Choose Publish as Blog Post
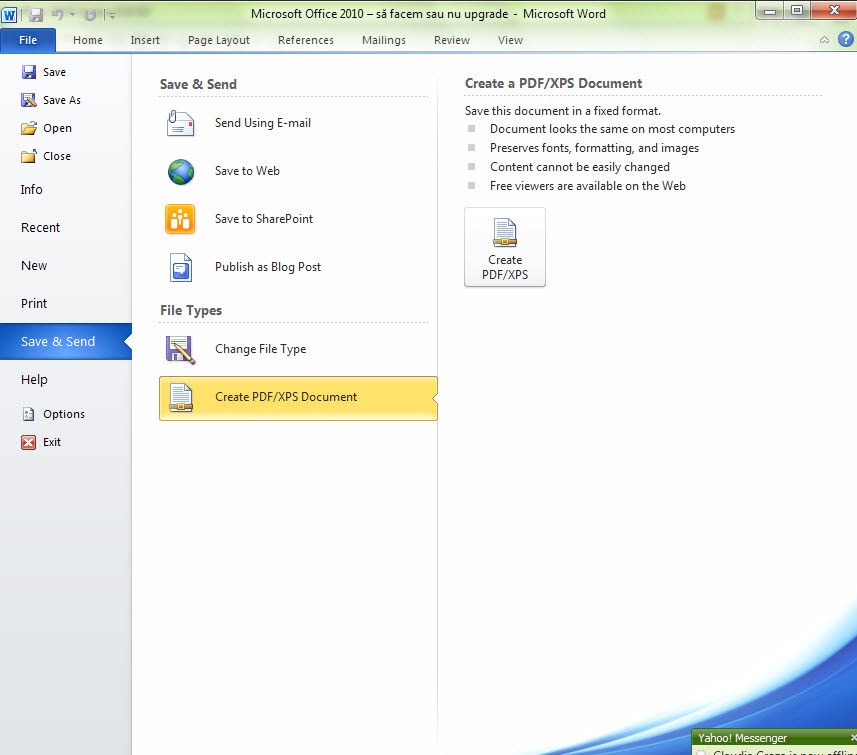The height and width of the screenshot is (755, 857). coord(298,267)
